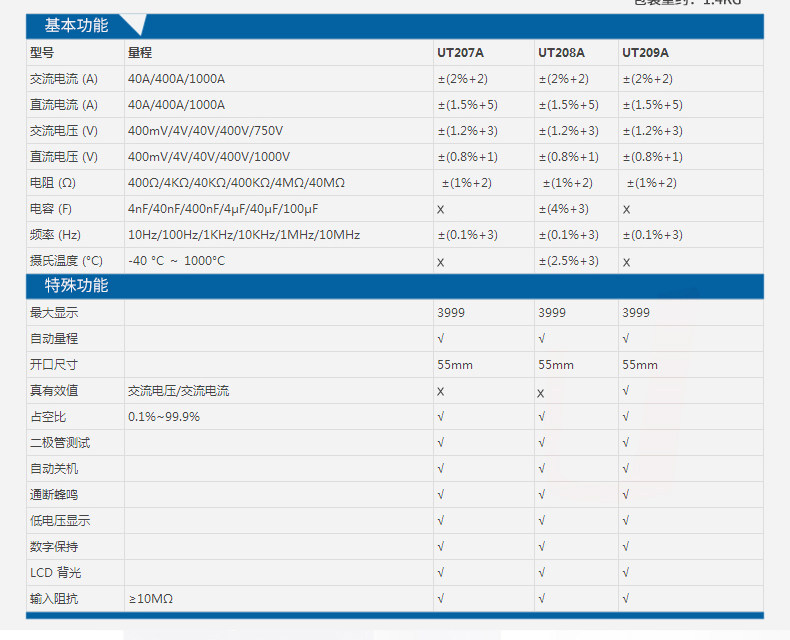The image size is (790, 640).
Task: Click UT208A X mark for 真有效值
Action: point(541,394)
